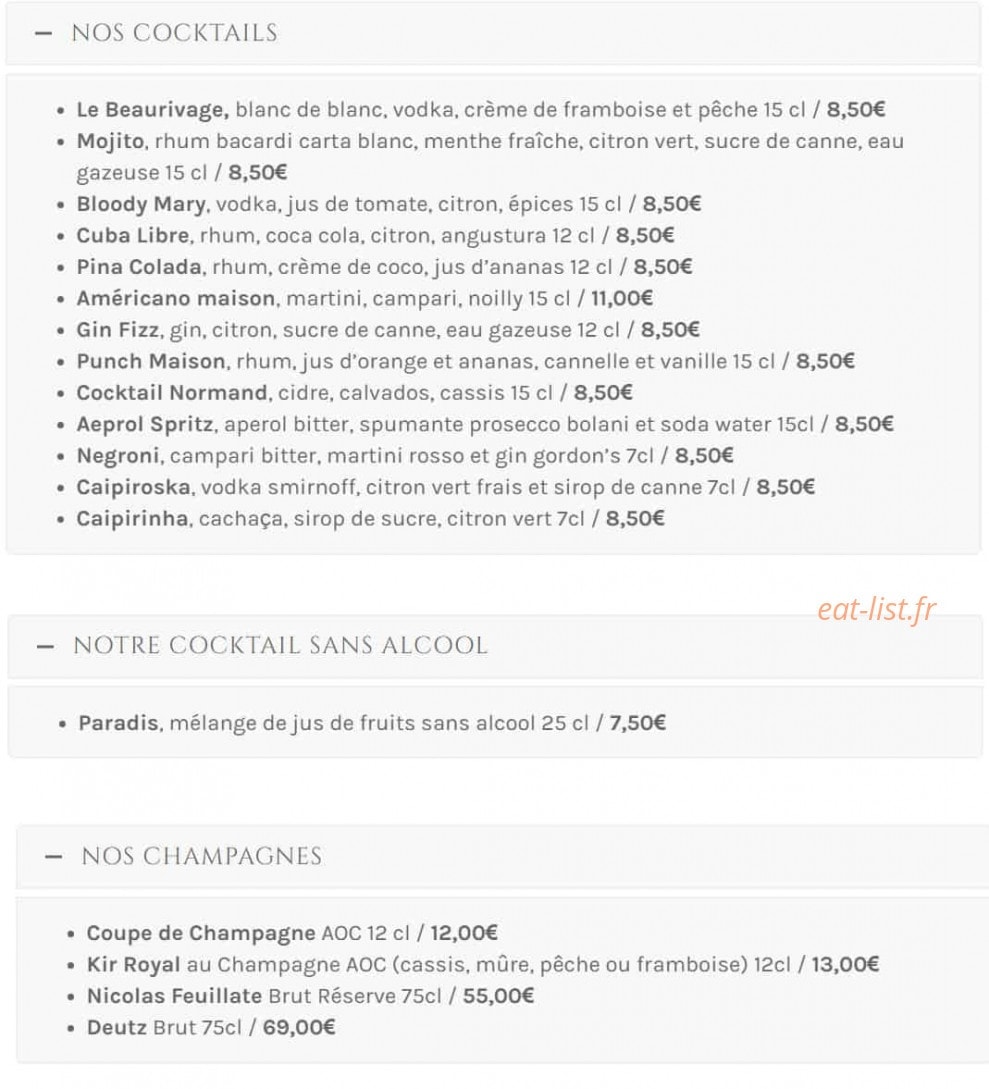Collapse the Notre Cocktail Sans Alcool minus icon
This screenshot has height=1089, width=989.
[45, 646]
